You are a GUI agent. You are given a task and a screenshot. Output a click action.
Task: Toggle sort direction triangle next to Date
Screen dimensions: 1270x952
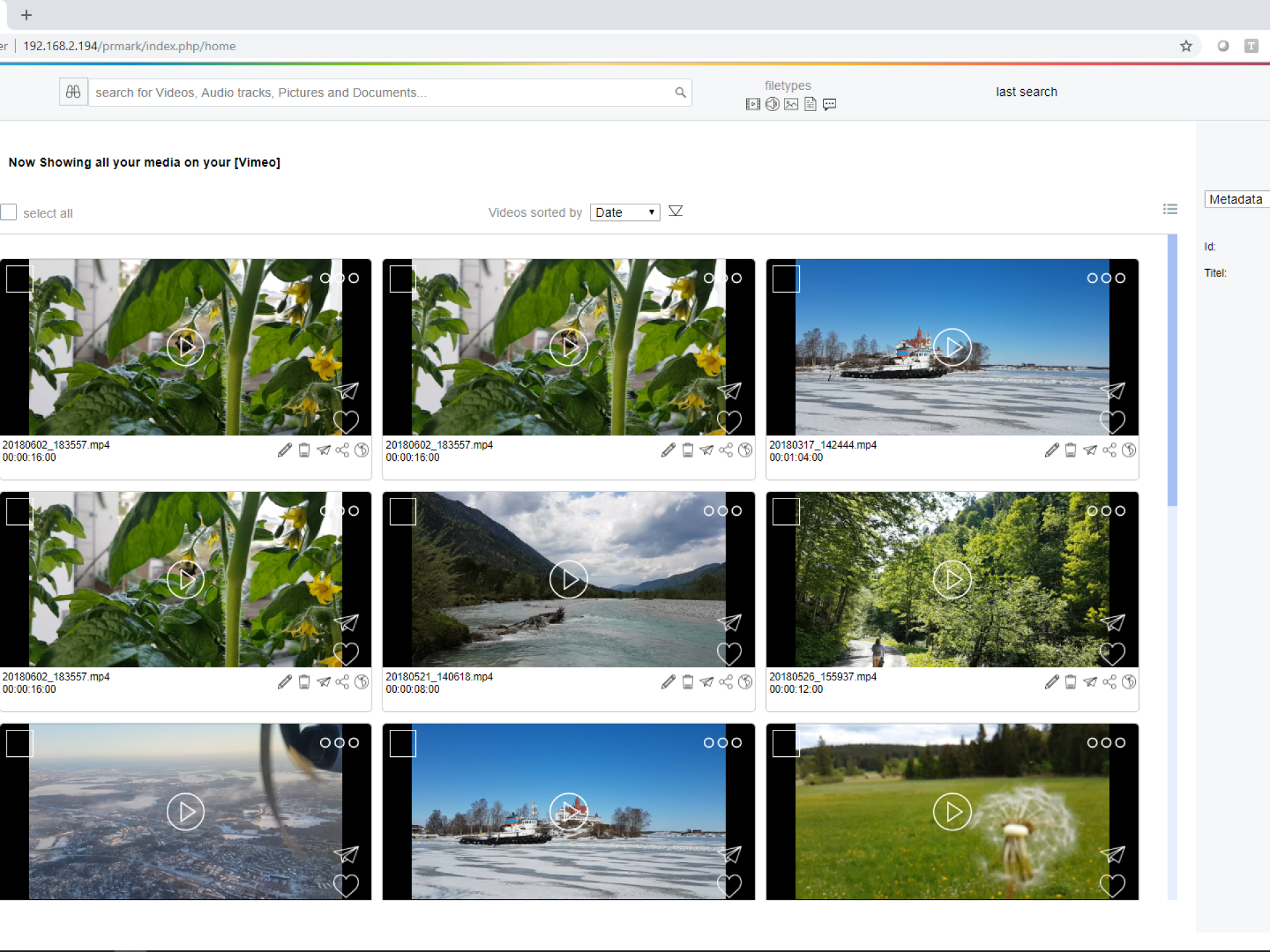[x=675, y=211]
